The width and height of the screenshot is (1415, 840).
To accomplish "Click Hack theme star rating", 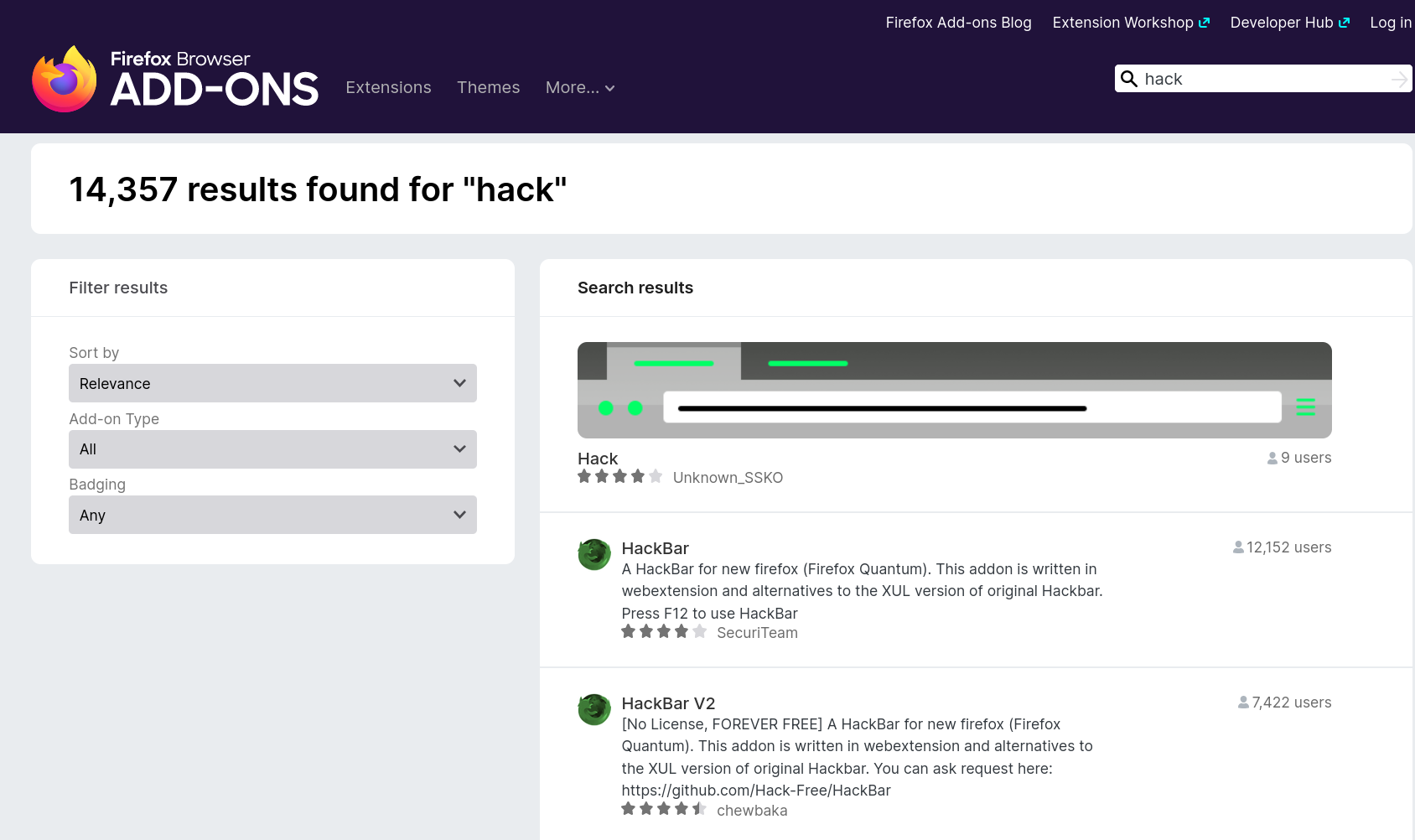I will [620, 476].
